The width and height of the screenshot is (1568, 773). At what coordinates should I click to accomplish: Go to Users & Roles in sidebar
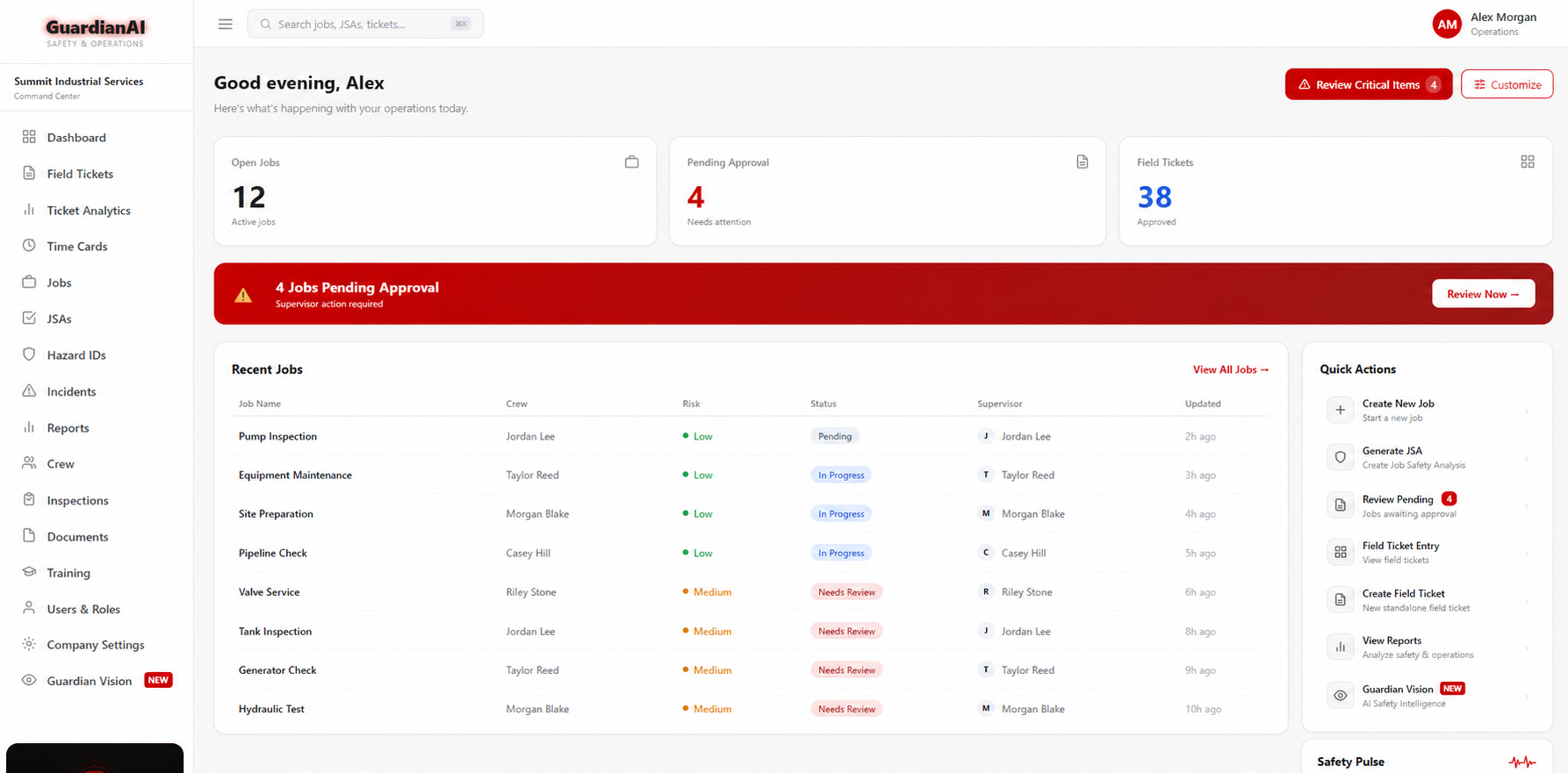[x=97, y=609]
